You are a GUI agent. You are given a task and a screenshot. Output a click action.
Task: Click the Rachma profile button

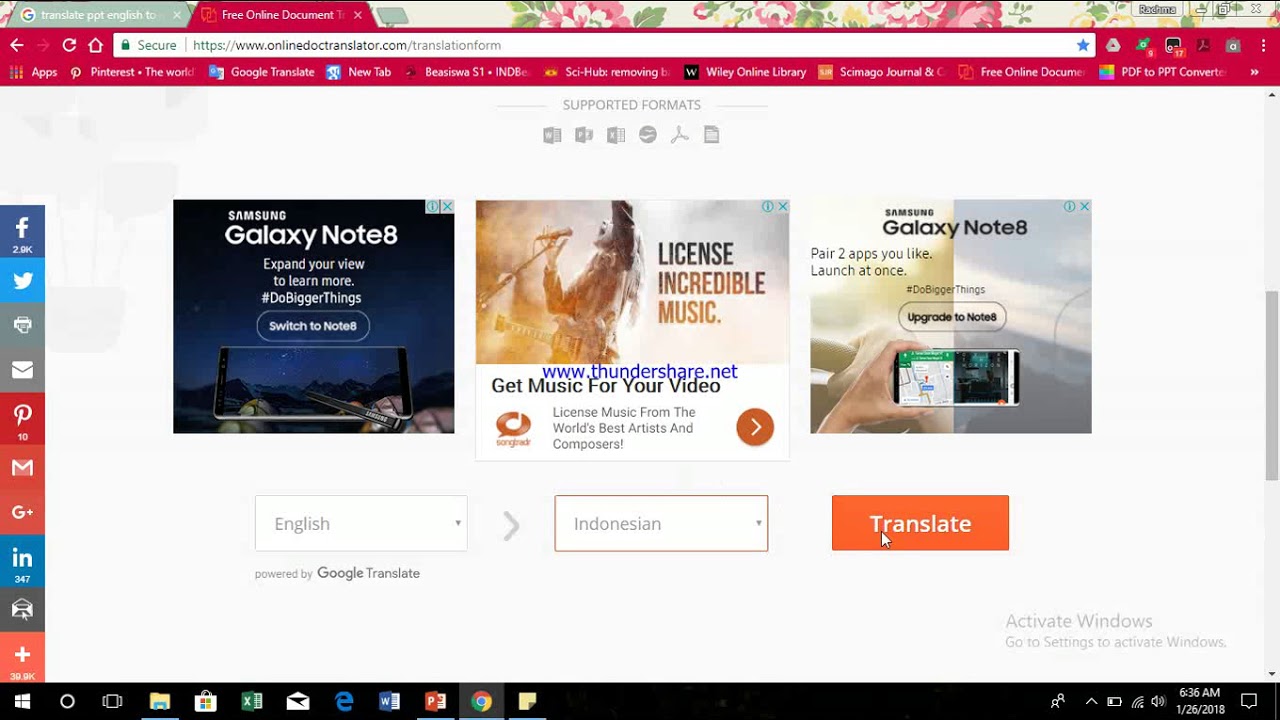[x=1157, y=9]
